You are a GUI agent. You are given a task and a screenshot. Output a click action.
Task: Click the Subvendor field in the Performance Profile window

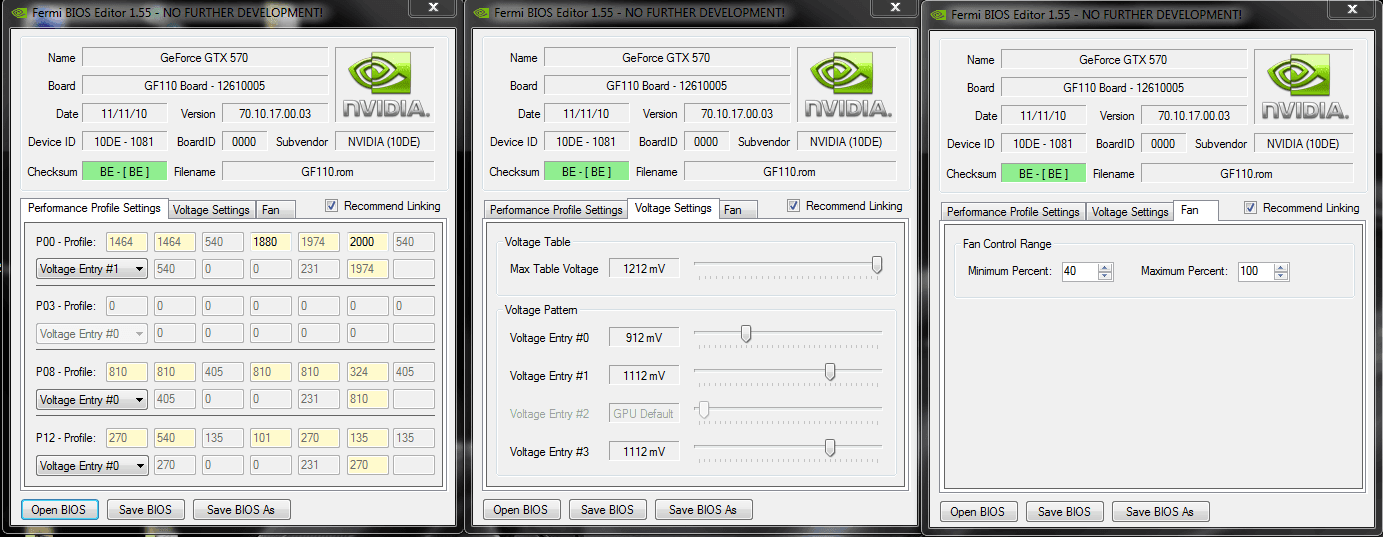click(385, 141)
